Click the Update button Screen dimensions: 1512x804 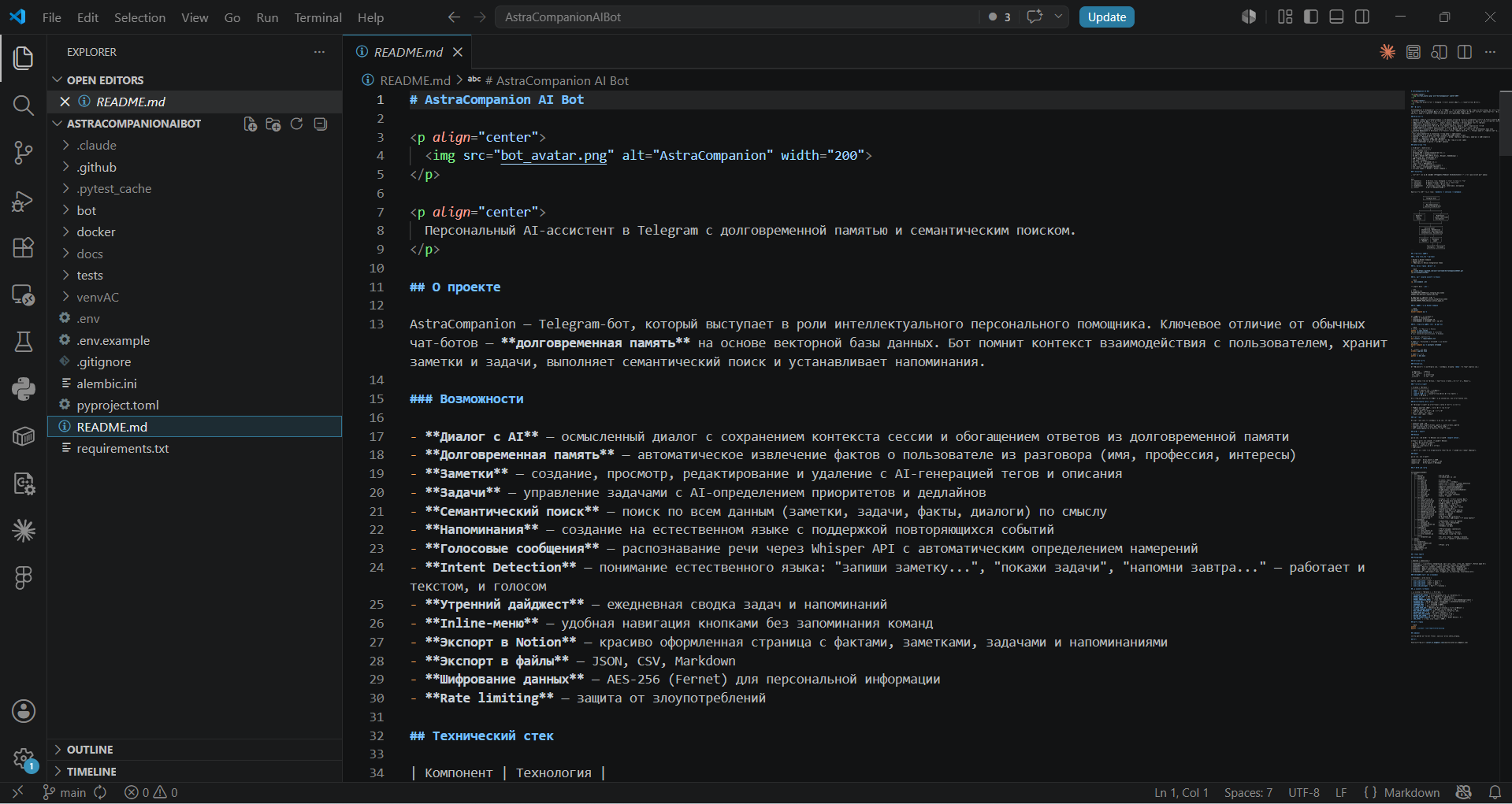[1106, 17]
